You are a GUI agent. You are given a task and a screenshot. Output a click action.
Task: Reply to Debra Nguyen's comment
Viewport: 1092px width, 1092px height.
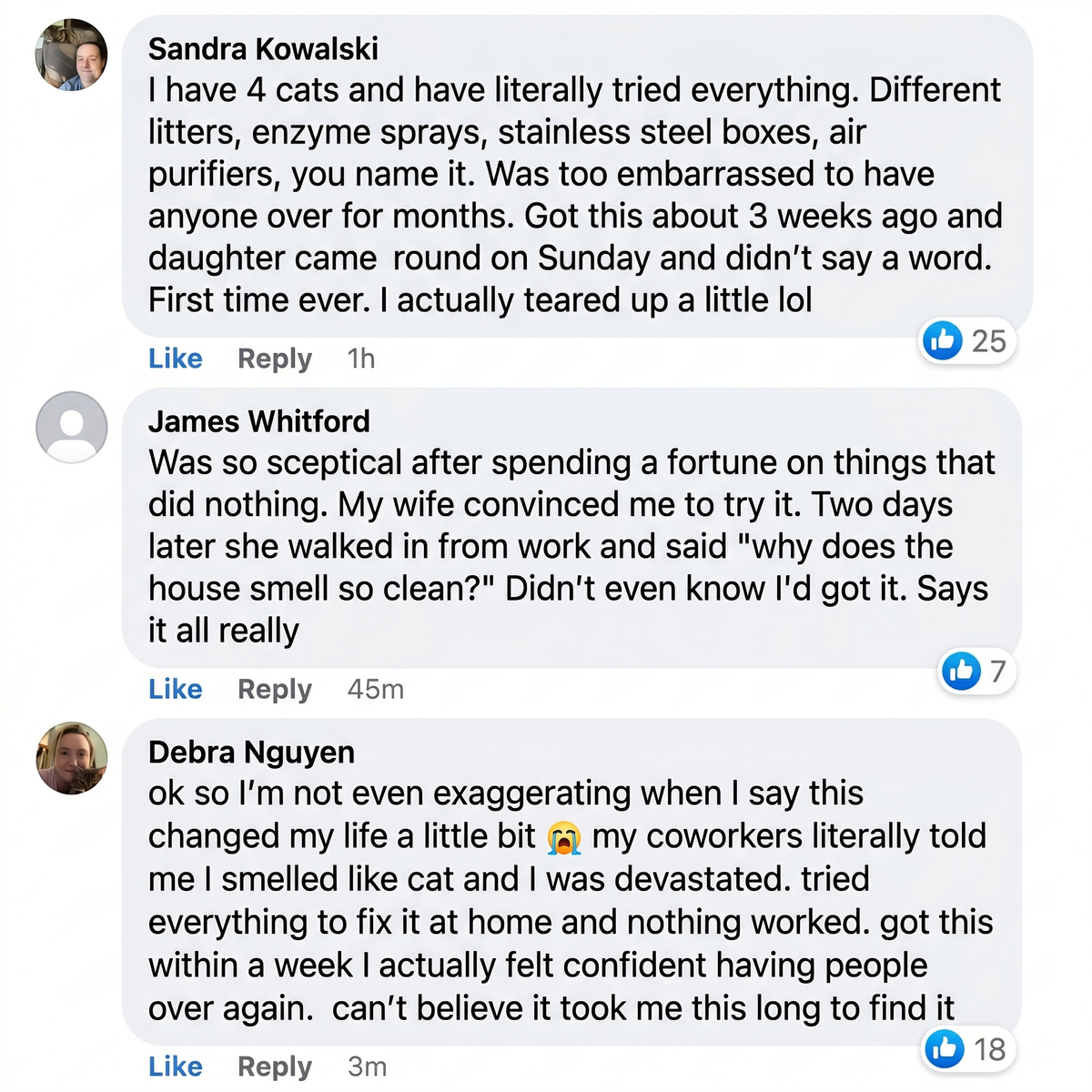[275, 1066]
